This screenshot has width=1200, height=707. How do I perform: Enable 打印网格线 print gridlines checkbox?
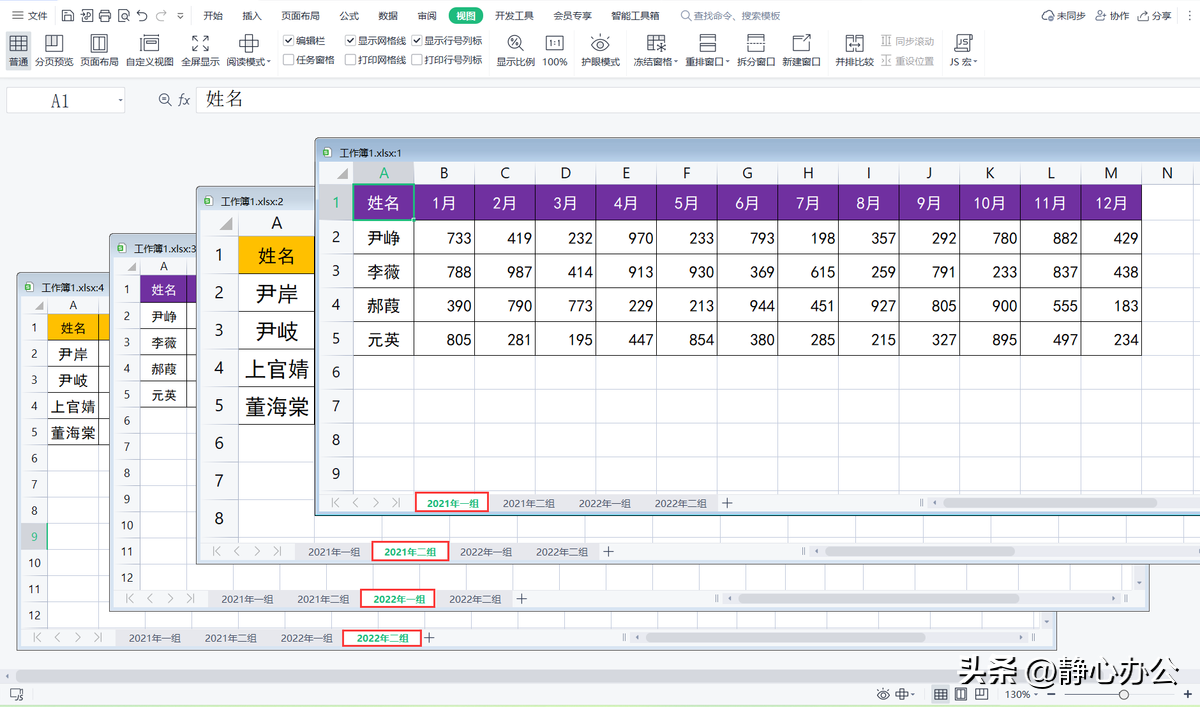350,60
